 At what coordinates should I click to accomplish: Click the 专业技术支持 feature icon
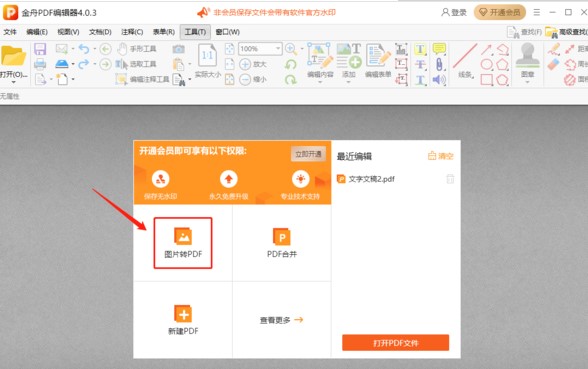pyautogui.click(x=300, y=179)
